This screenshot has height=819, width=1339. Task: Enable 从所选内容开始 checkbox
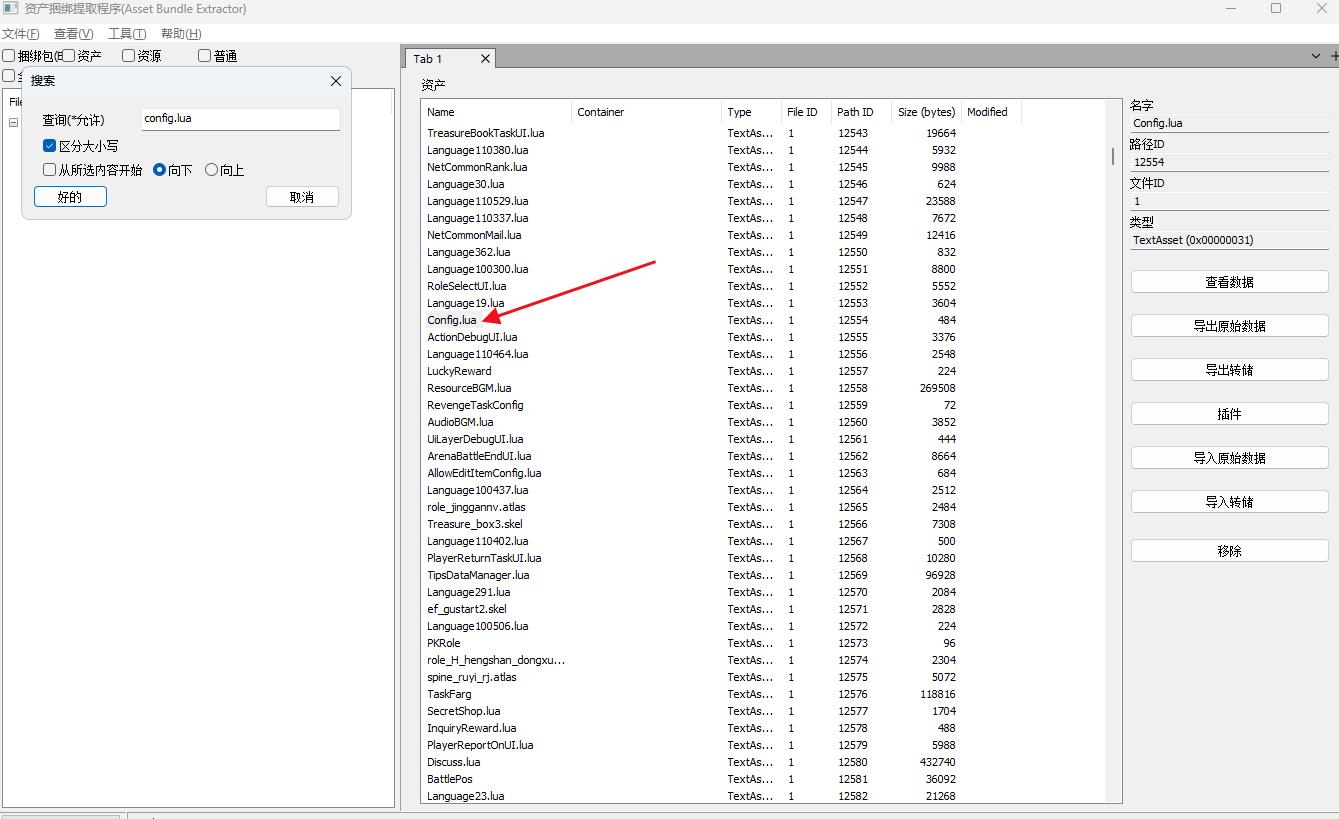(49, 170)
